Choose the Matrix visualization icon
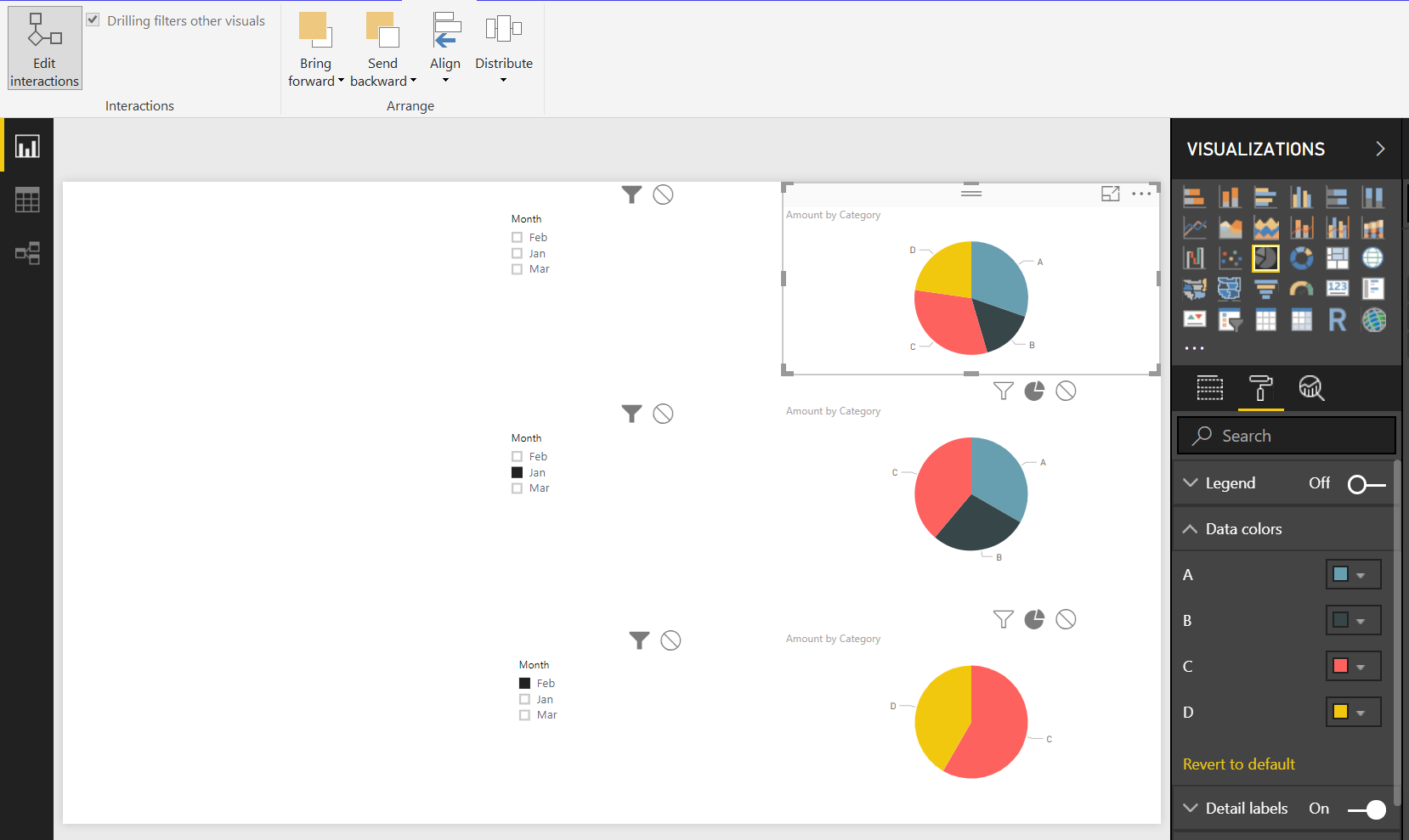The width and height of the screenshot is (1409, 840). click(x=1301, y=319)
